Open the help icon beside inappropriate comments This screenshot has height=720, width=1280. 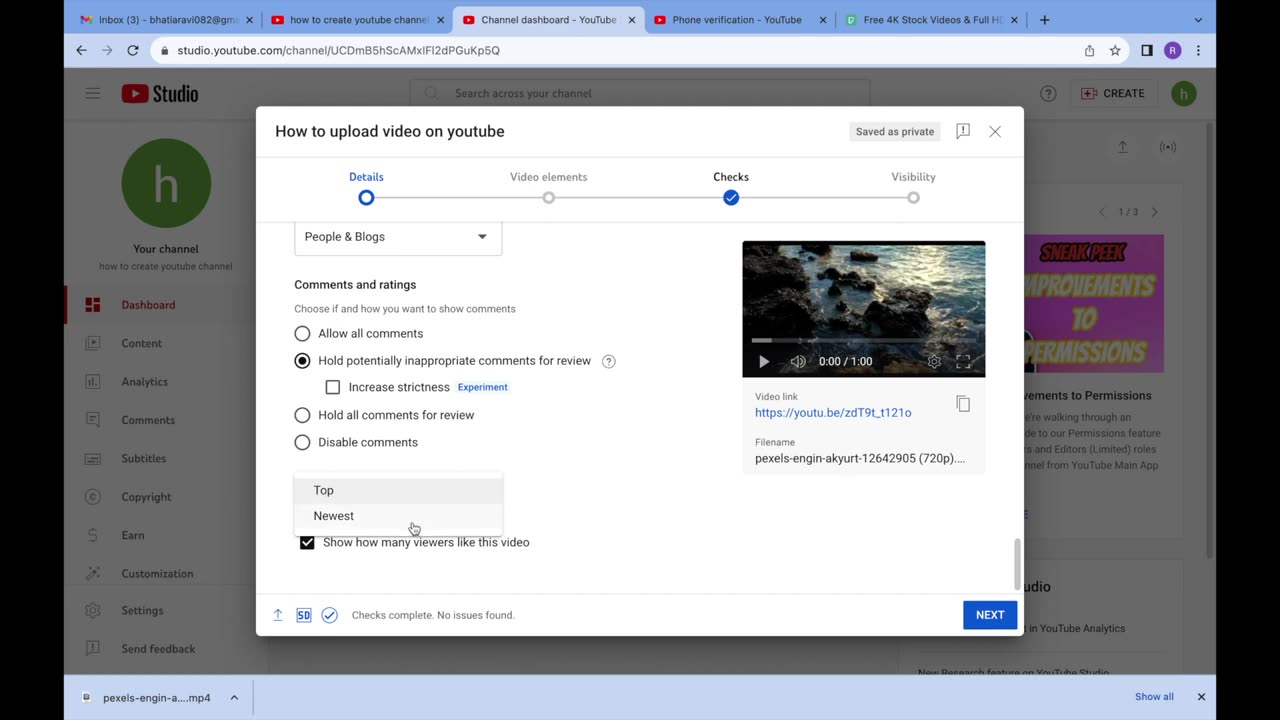click(608, 361)
